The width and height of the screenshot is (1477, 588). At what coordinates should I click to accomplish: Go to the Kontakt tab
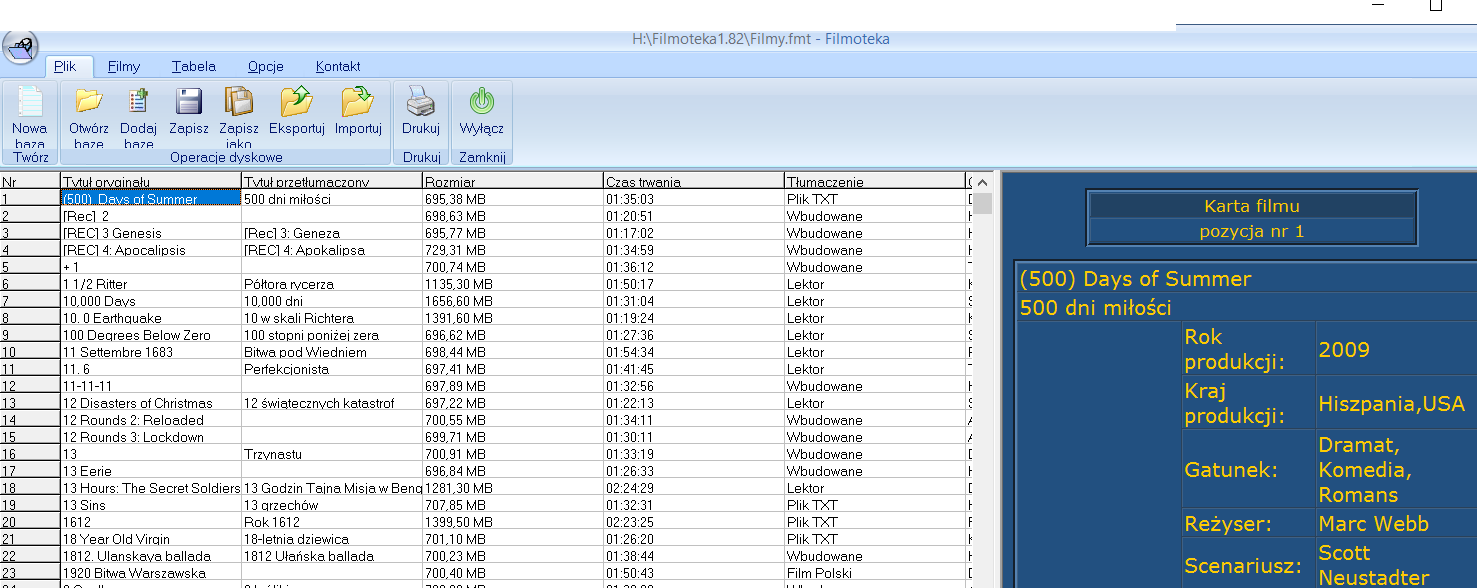pos(338,67)
